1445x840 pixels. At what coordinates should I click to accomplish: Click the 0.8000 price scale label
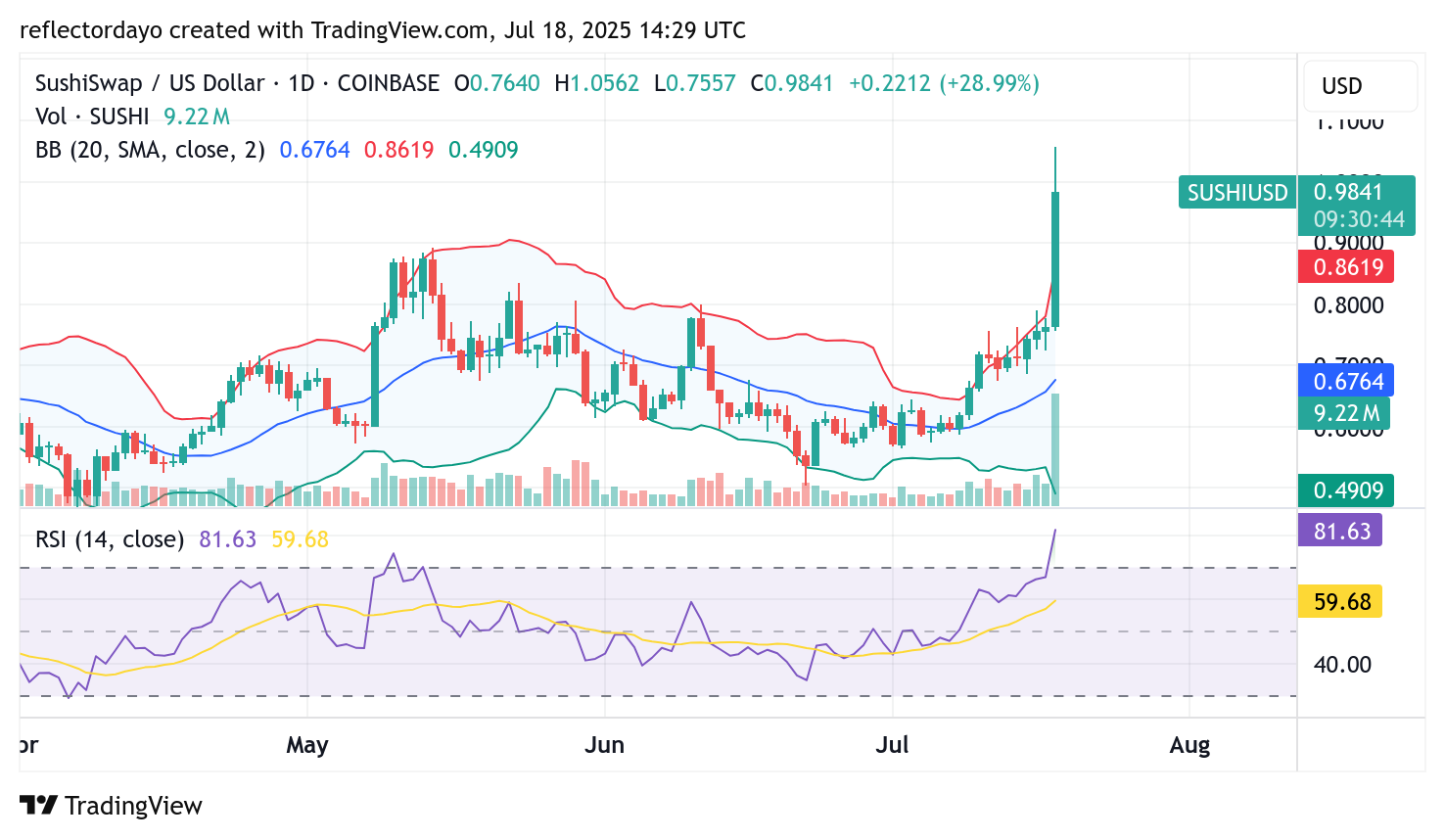[x=1348, y=305]
